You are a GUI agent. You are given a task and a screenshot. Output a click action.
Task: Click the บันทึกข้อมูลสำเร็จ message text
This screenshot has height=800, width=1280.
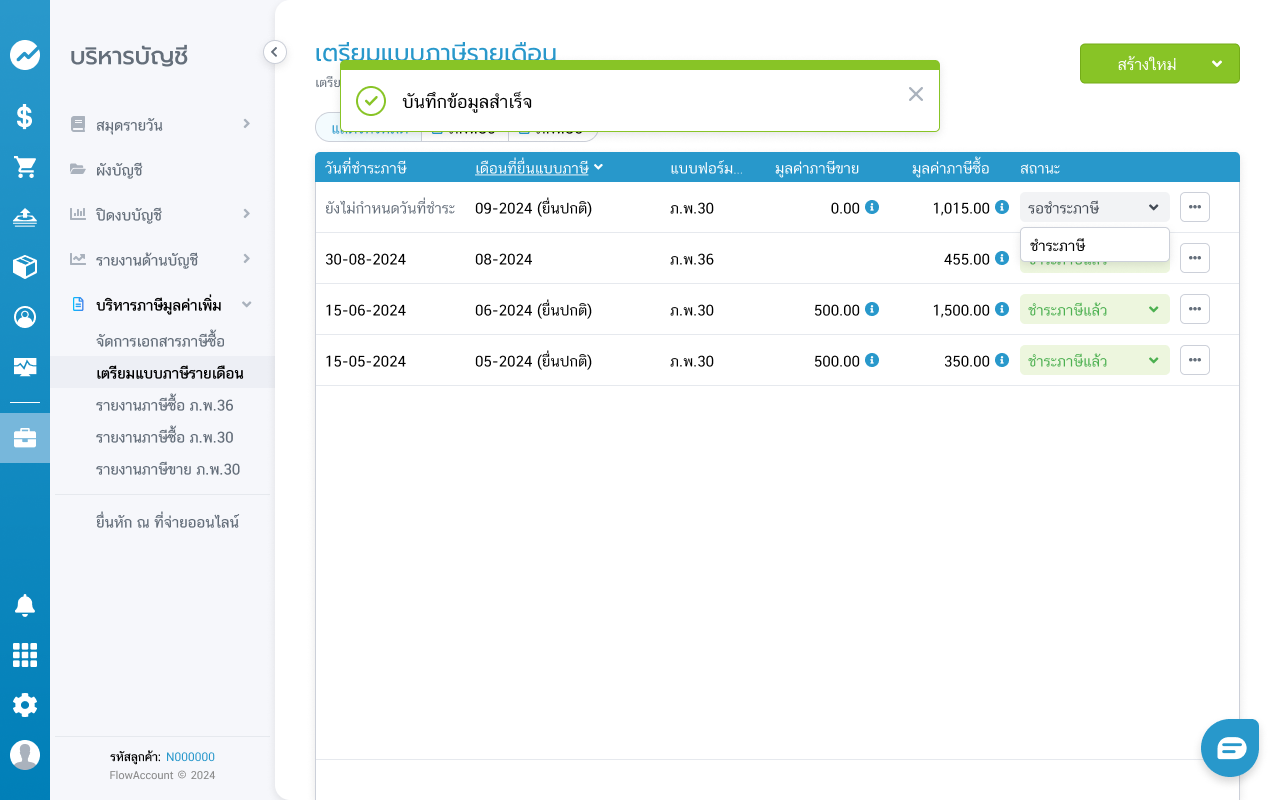[x=467, y=101]
